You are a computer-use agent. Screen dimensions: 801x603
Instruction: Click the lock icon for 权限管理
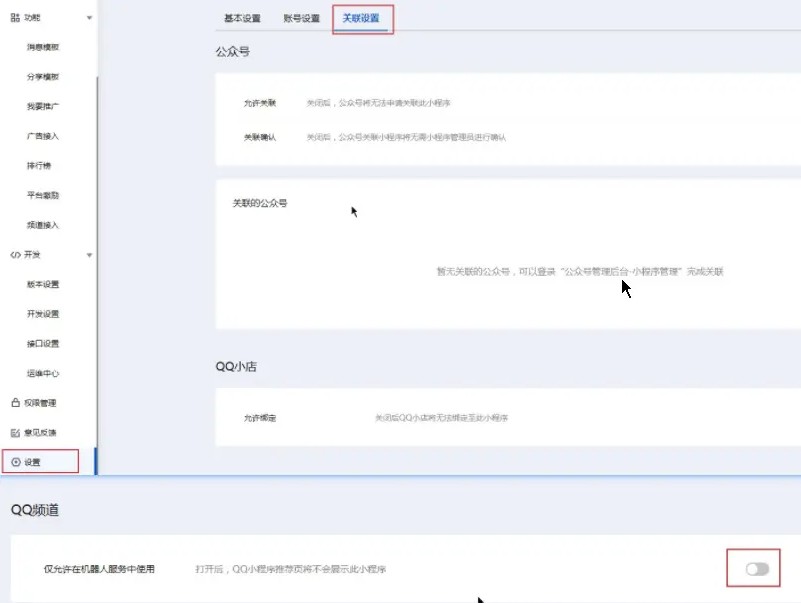(15, 403)
